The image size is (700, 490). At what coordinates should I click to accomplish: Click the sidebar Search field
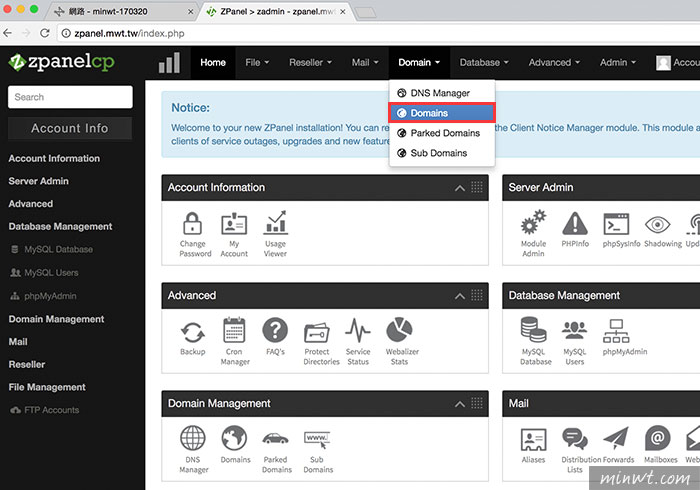point(70,97)
